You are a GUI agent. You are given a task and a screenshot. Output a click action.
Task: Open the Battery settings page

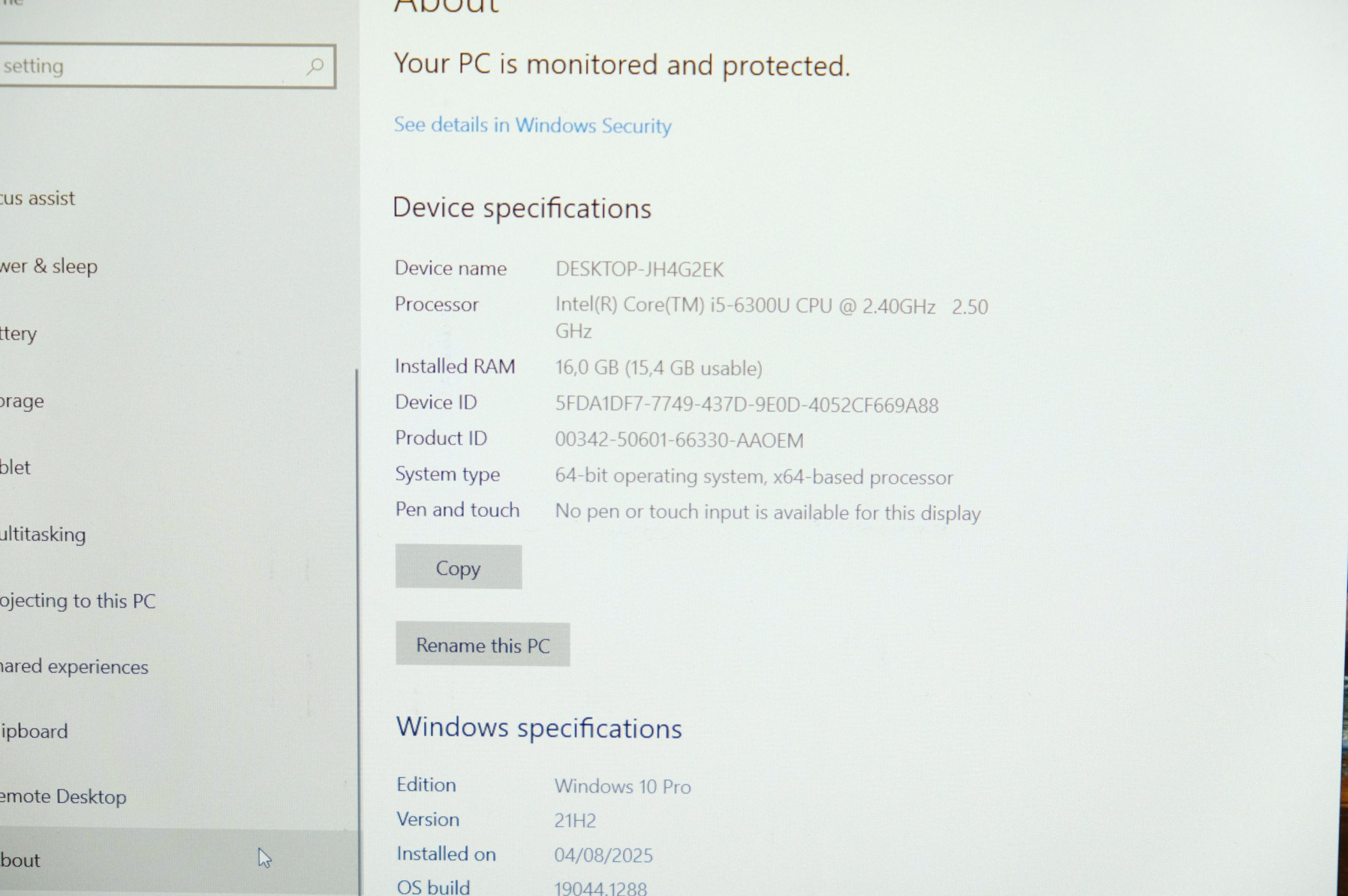tap(18, 333)
